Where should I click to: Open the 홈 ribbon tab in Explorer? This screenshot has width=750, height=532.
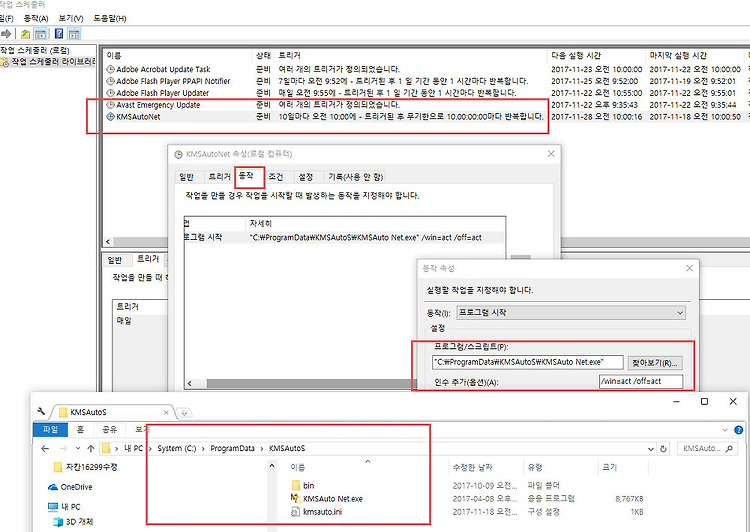tap(80, 430)
